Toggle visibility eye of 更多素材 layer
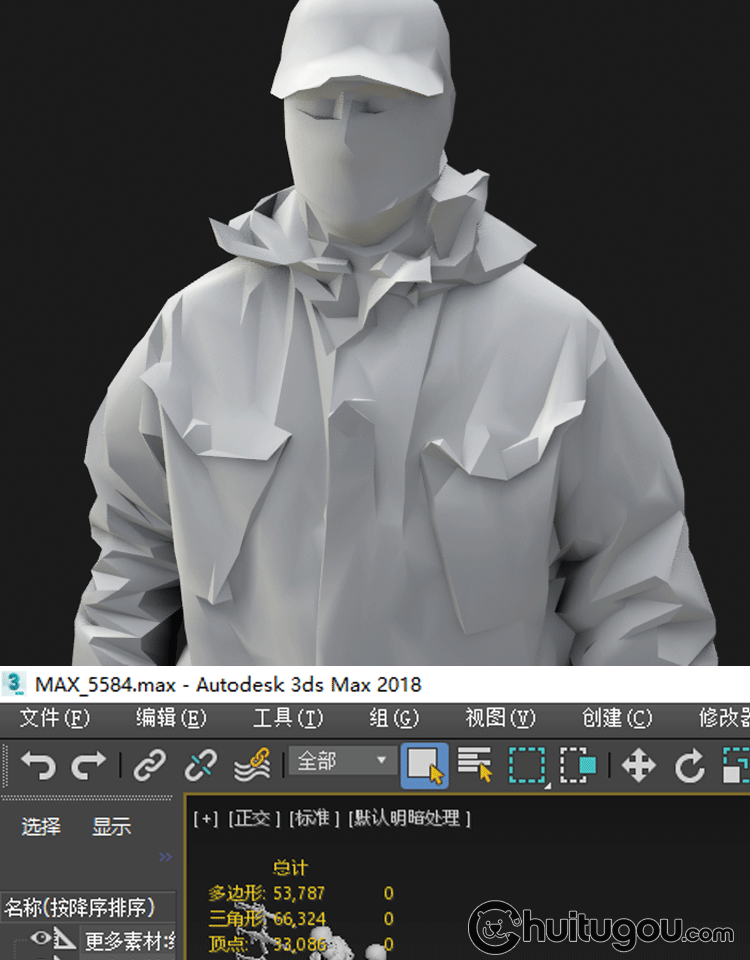750x960 pixels. [40, 938]
